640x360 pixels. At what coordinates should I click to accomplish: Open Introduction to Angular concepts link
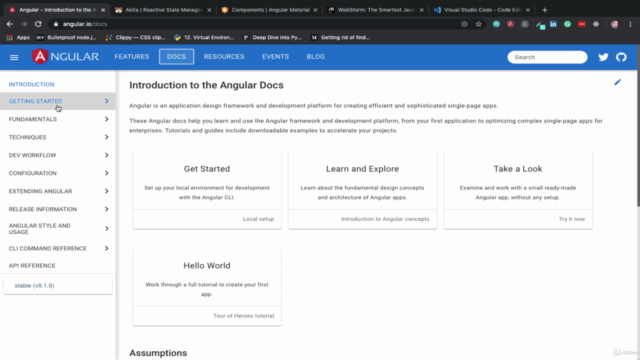[385, 219]
